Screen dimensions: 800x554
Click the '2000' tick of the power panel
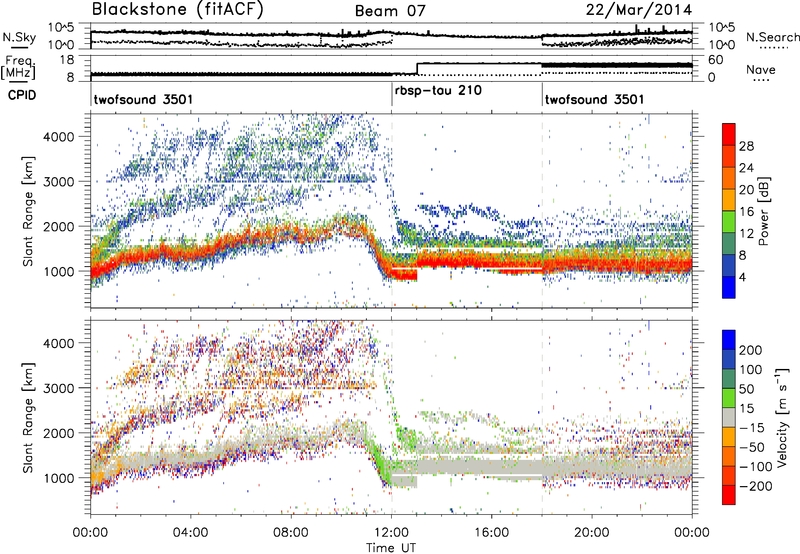(58, 226)
